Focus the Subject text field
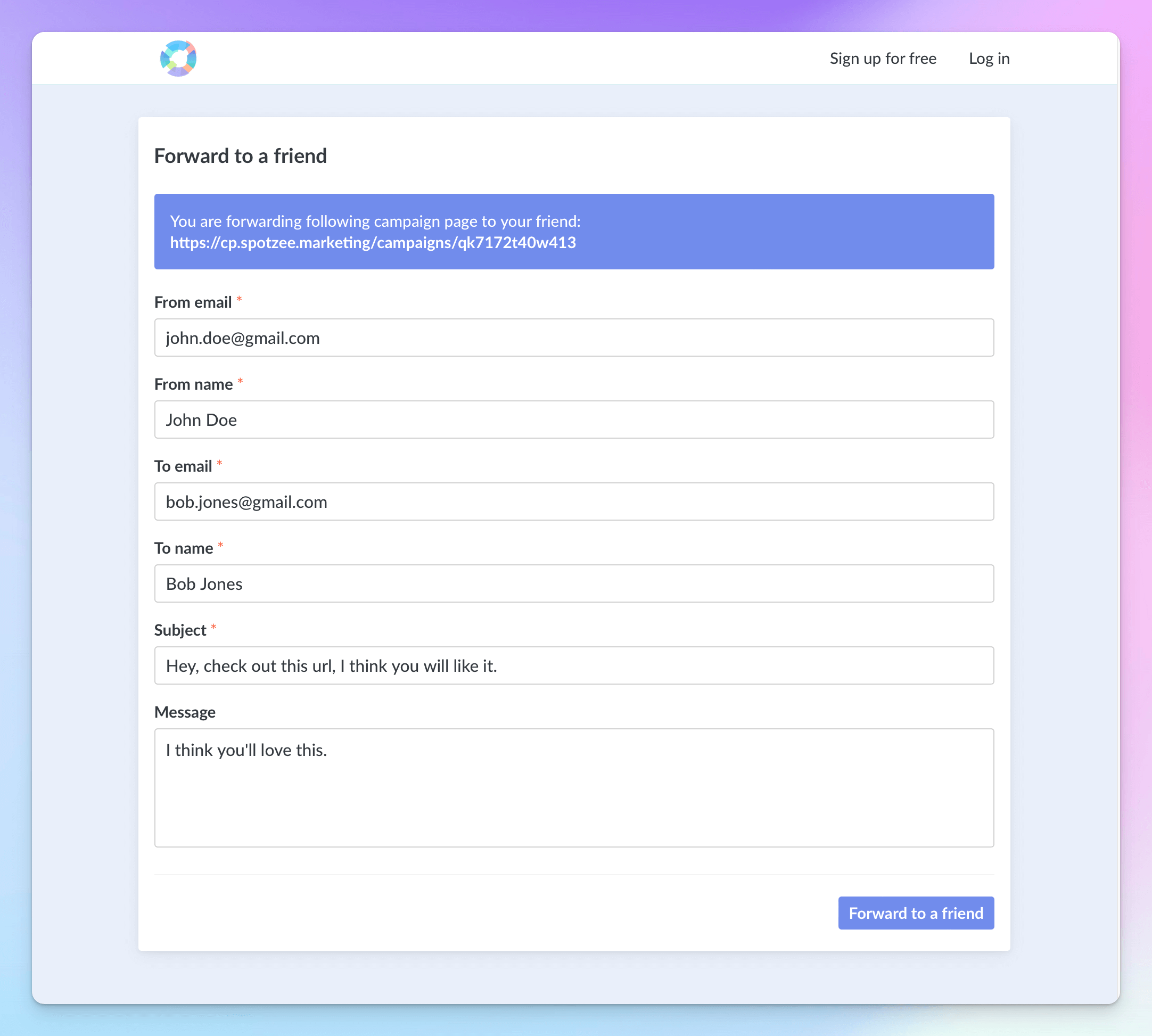The width and height of the screenshot is (1152, 1036). point(574,665)
